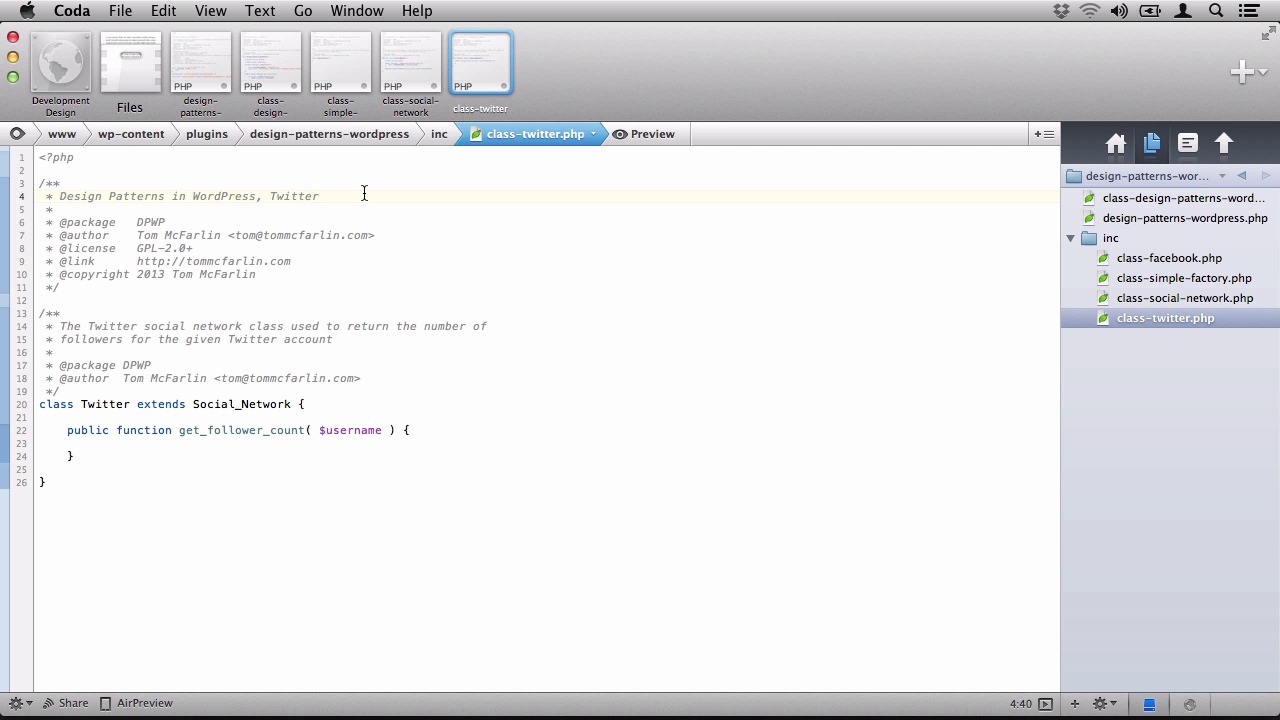
Task: Click the sidebar add plus button
Action: coord(1075,704)
